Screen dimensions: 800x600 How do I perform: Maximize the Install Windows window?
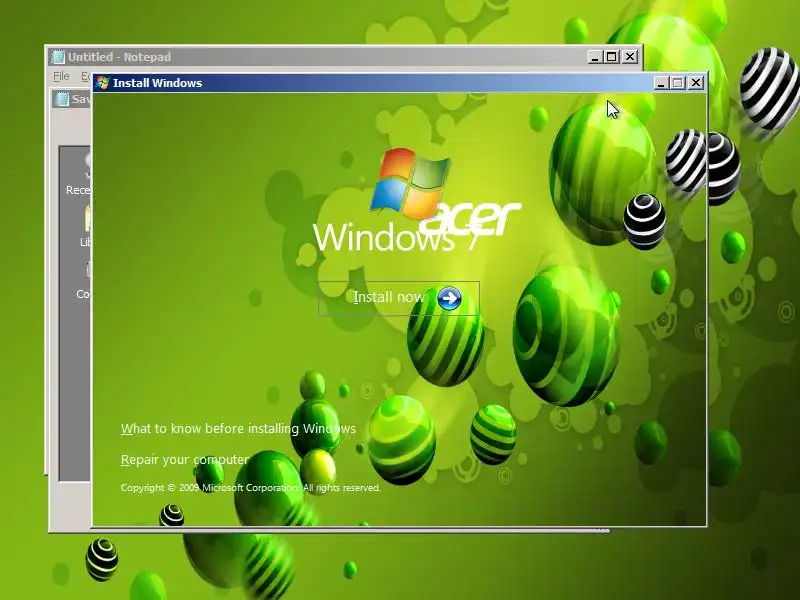(x=678, y=83)
